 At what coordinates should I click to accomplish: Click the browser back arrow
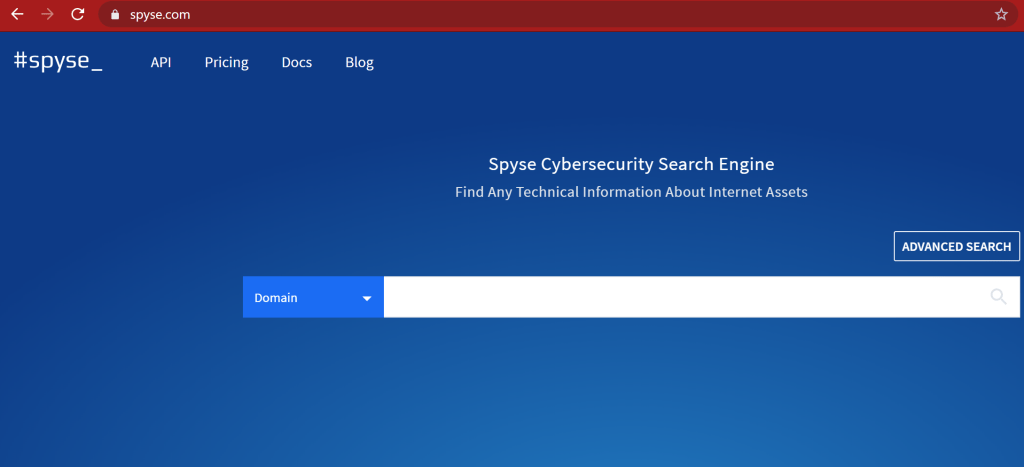point(17,15)
